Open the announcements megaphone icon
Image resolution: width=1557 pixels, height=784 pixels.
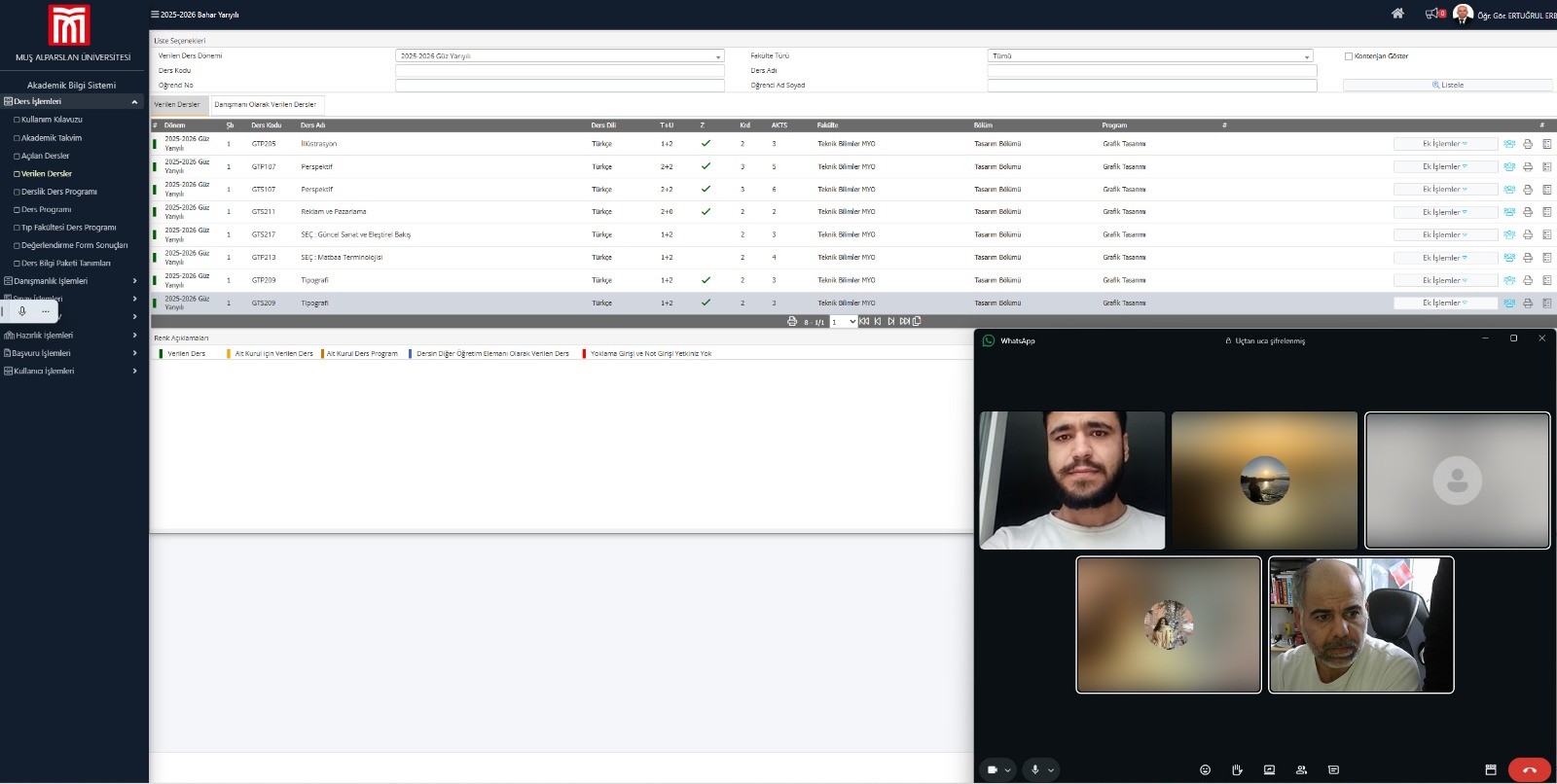click(x=1431, y=14)
